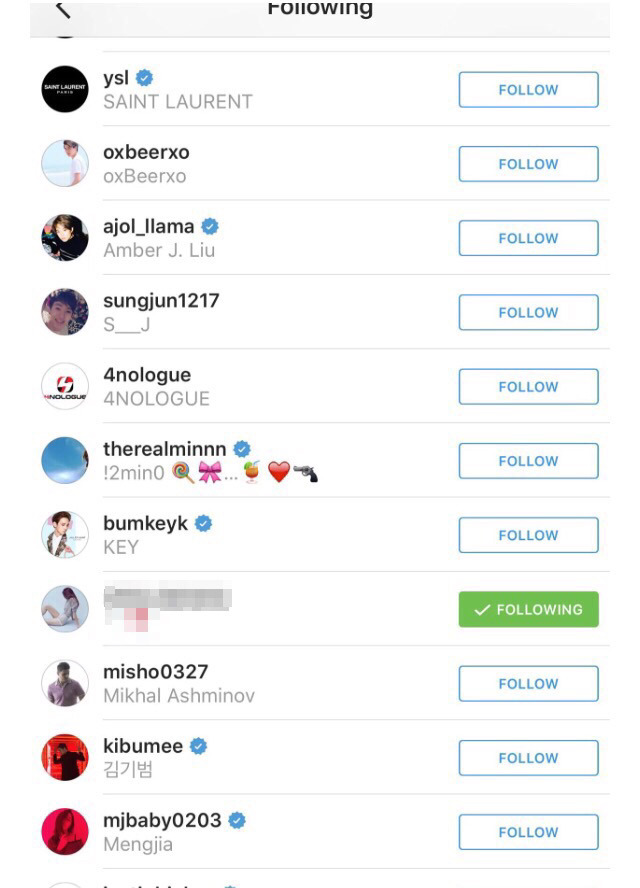Image resolution: width=640 pixels, height=888 pixels.
Task: Follow sungjun1217 with its Follow button
Action: pos(528,312)
